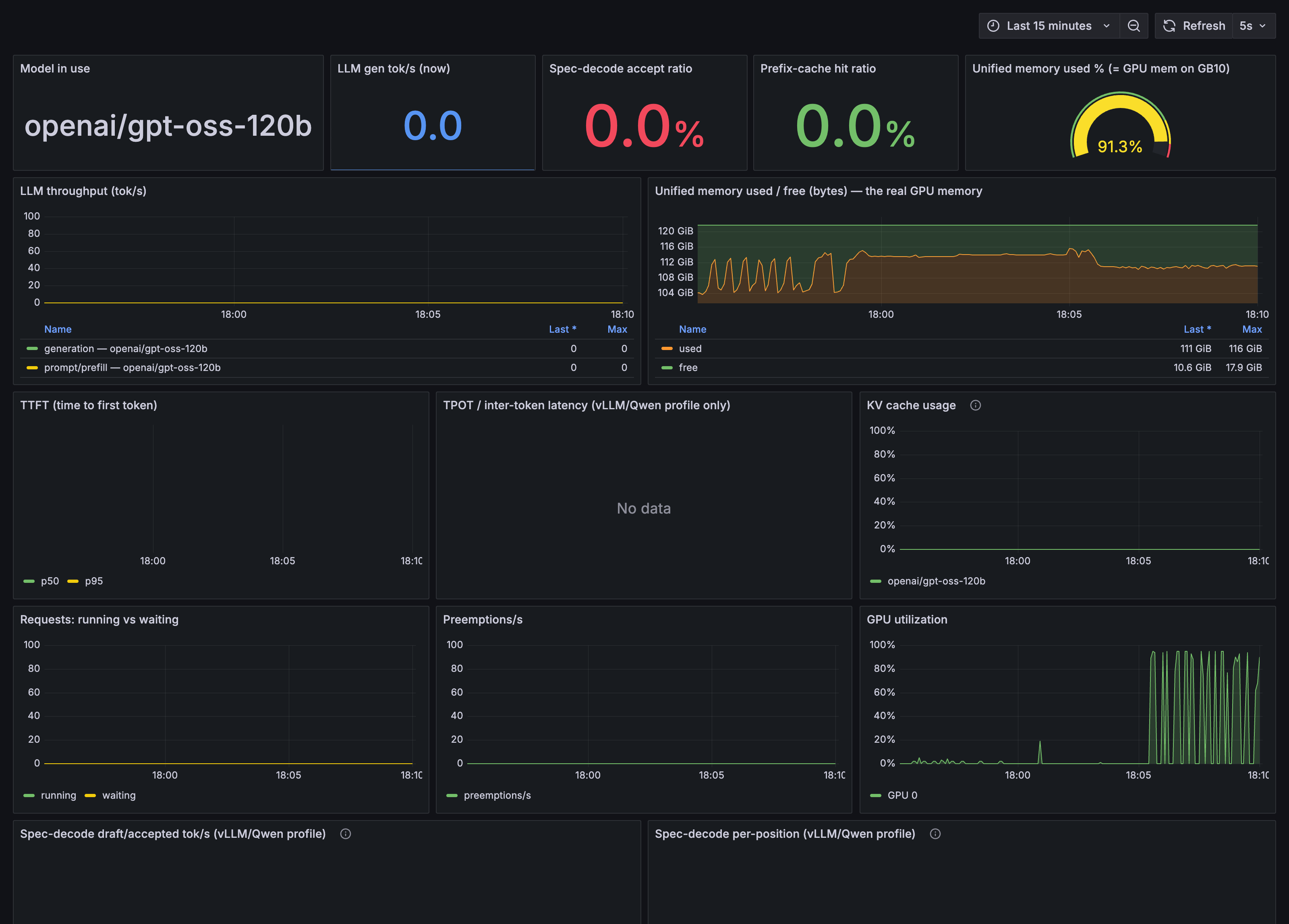Open the Unified memory used / free panel title

coord(818,191)
